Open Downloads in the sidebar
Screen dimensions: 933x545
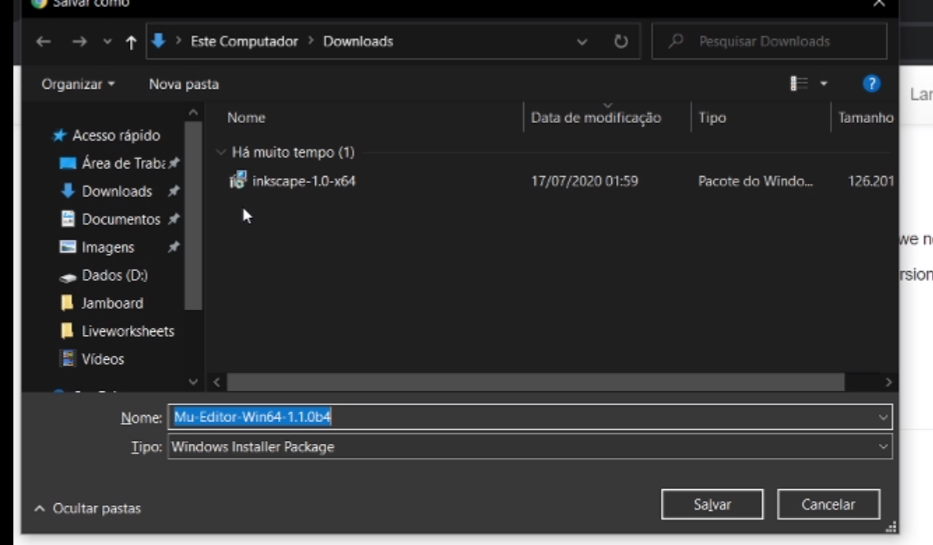[x=117, y=191]
